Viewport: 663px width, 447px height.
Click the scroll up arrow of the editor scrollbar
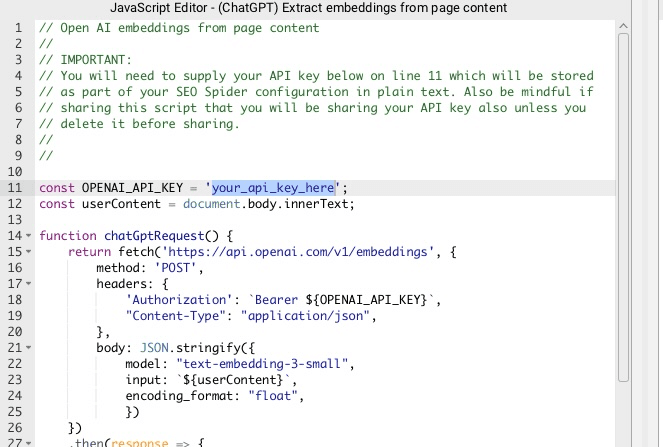click(x=623, y=26)
